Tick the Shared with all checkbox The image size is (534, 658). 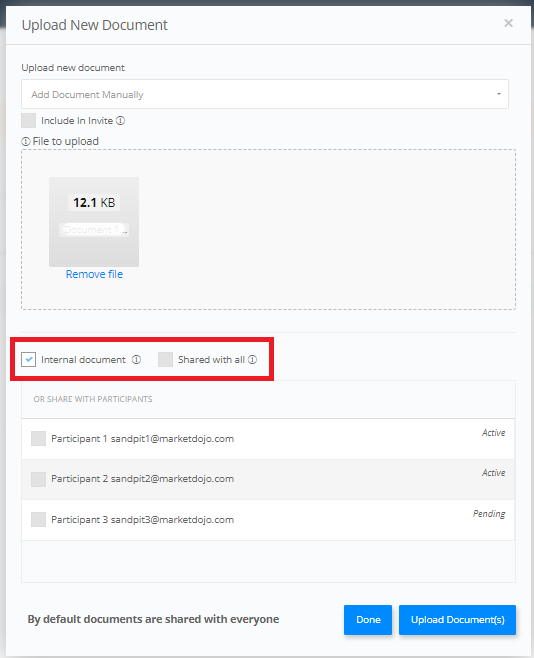pyautogui.click(x=165, y=360)
